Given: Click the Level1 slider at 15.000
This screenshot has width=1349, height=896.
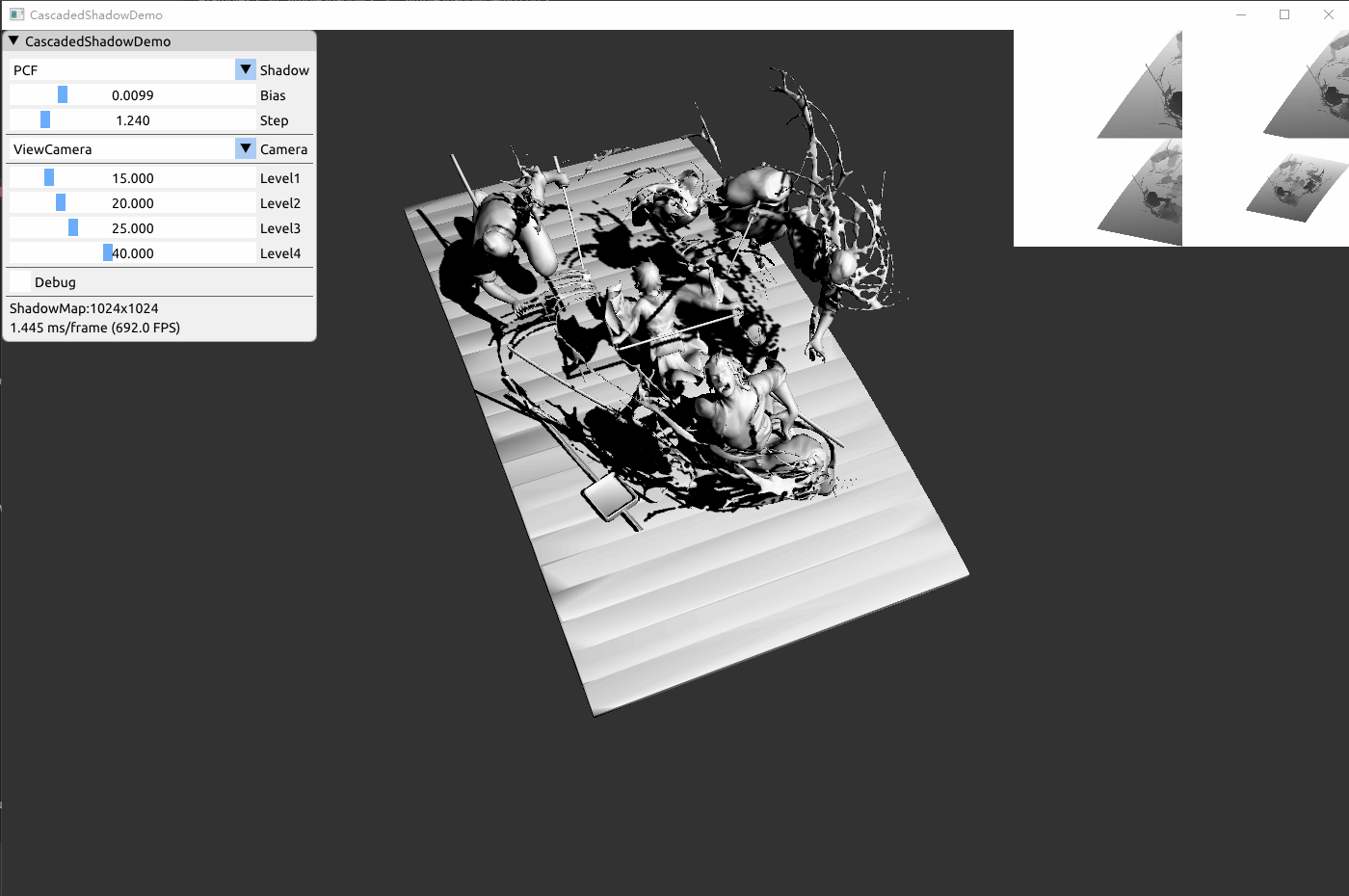Looking at the screenshot, I should 132,177.
